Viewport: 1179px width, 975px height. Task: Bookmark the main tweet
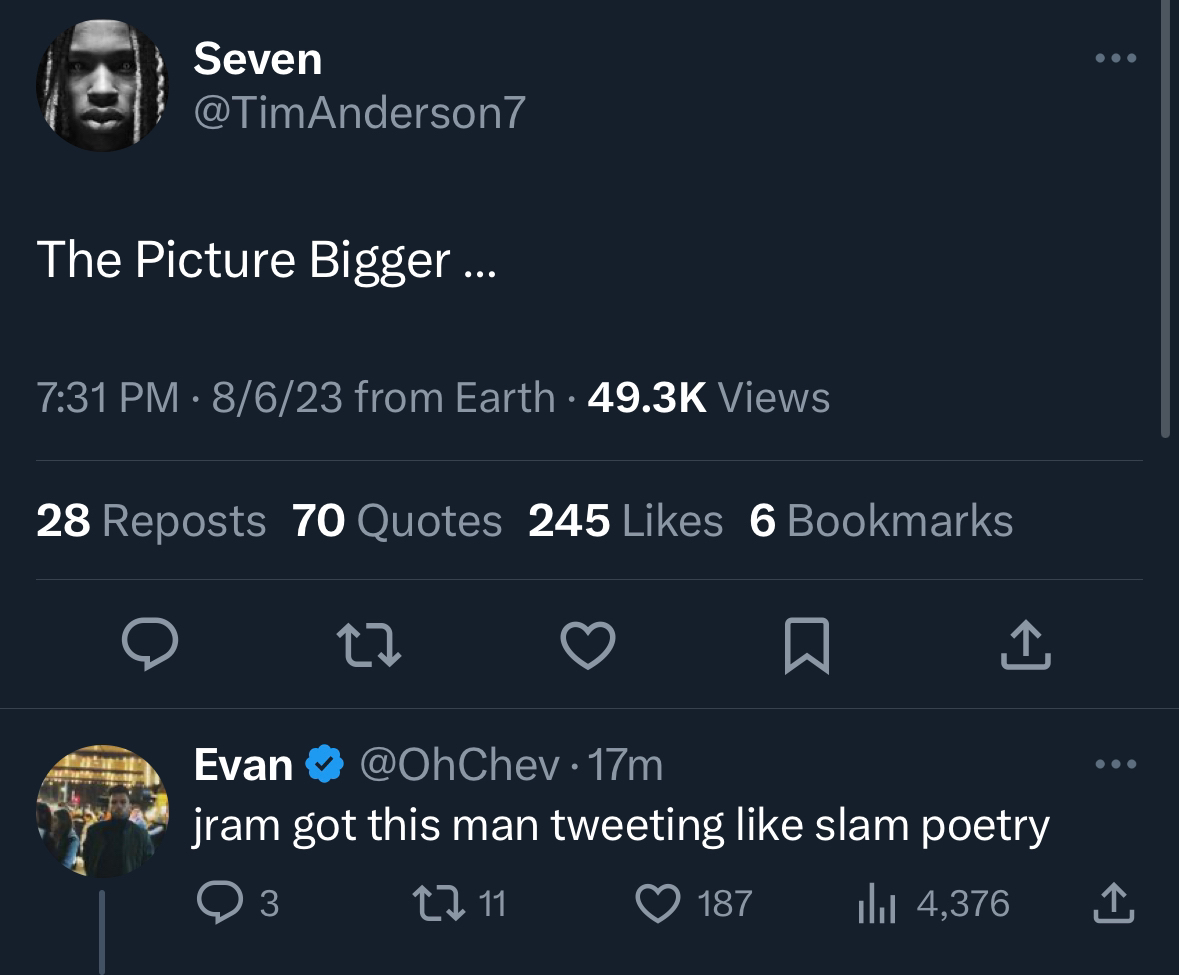807,645
